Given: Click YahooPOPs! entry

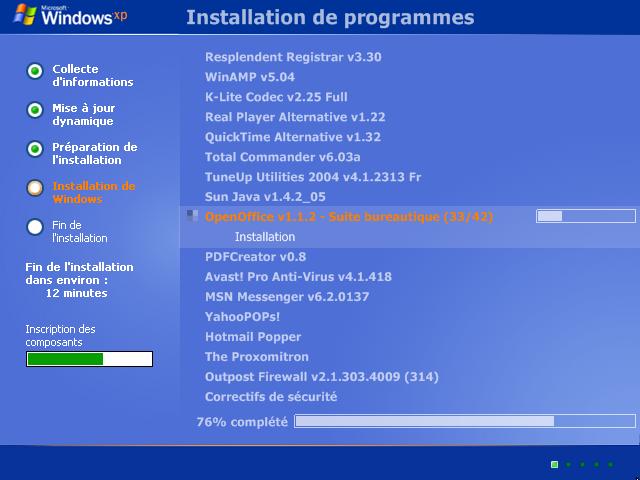Looking at the screenshot, I should (x=242, y=317).
